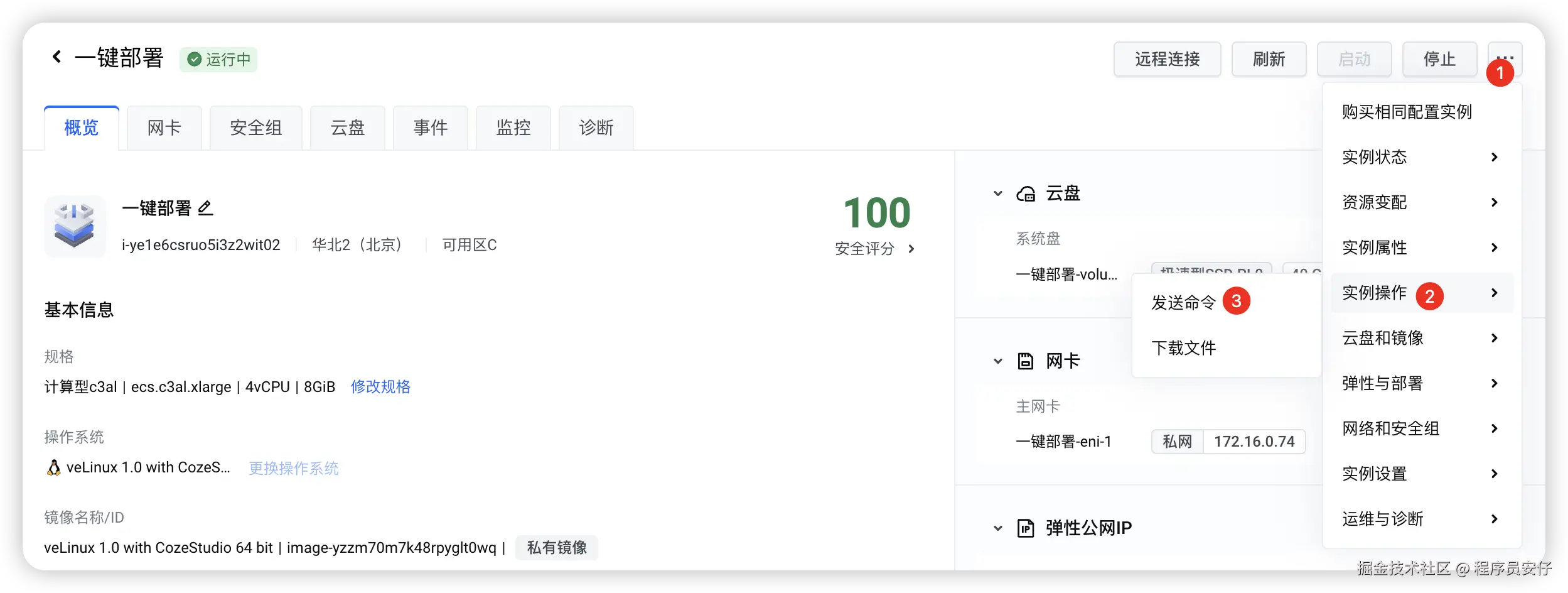This screenshot has width=1568, height=593.
Task: Click the instance logo thumbnail
Action: (75, 226)
